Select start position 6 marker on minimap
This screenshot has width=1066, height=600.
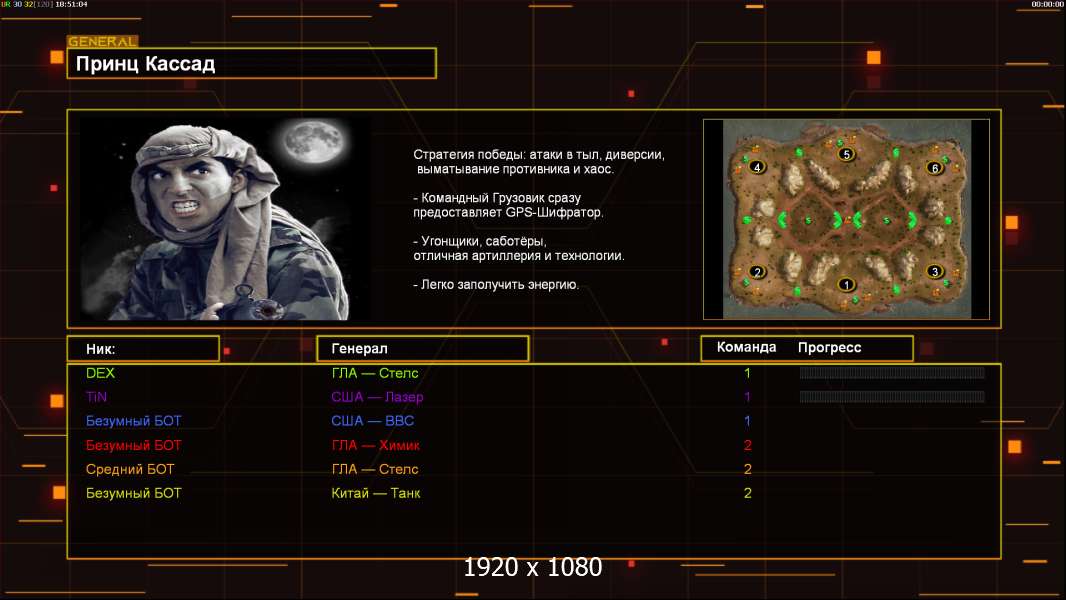click(934, 168)
